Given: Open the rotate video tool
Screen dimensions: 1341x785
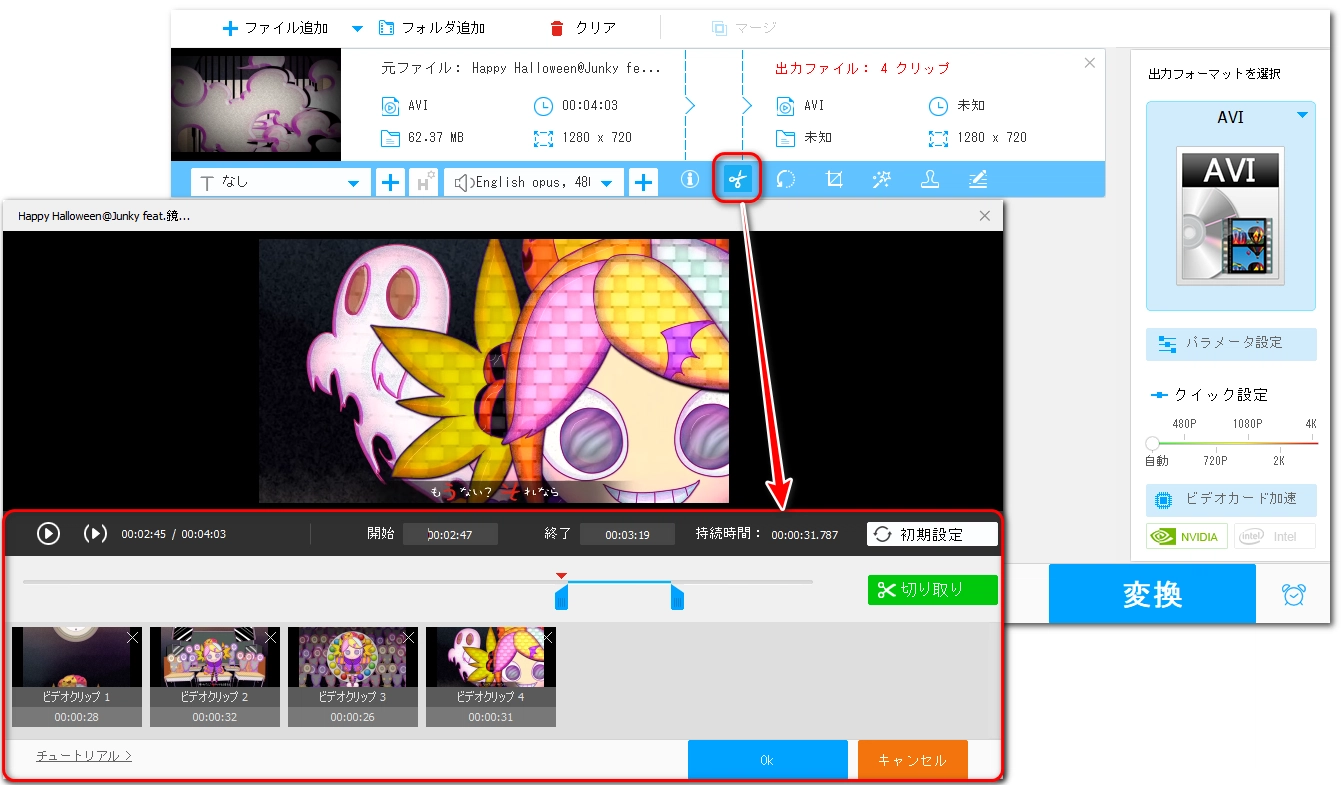Looking at the screenshot, I should (785, 181).
